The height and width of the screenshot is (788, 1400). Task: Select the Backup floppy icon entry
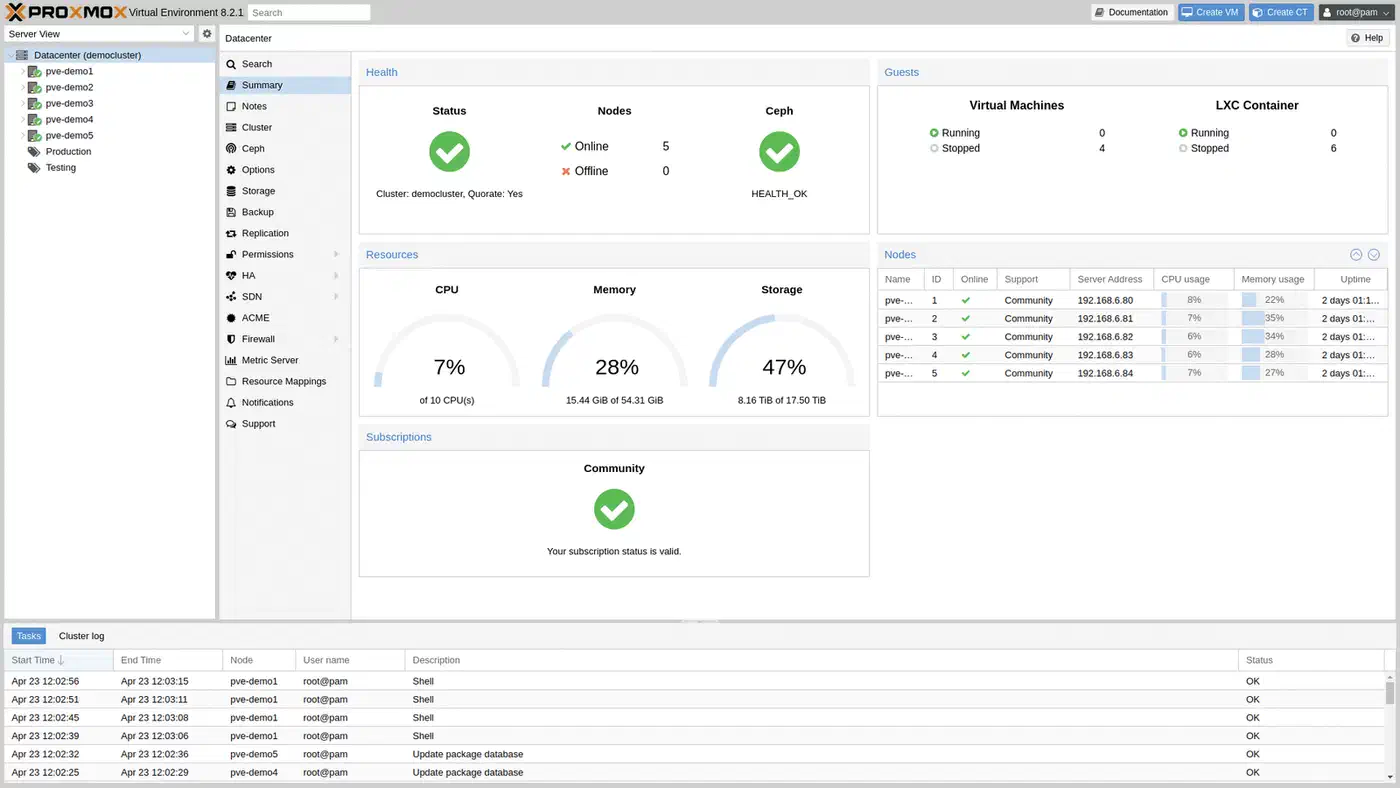[x=231, y=212]
